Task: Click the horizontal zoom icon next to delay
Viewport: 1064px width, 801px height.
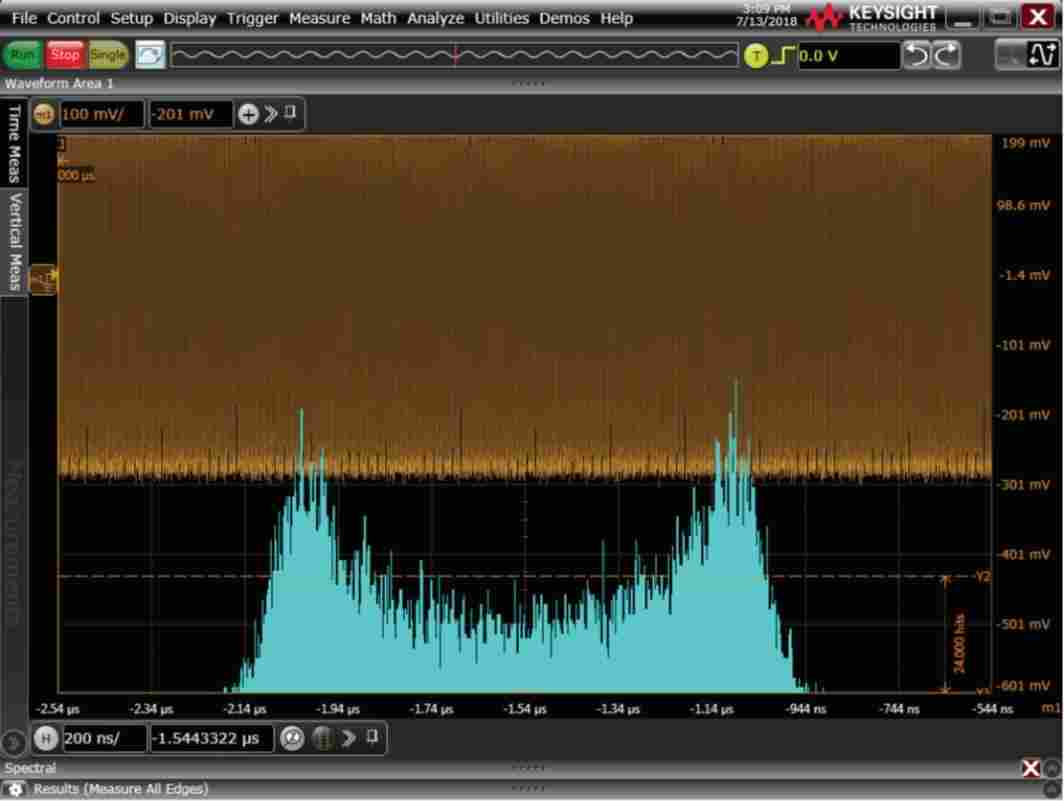Action: click(292, 739)
